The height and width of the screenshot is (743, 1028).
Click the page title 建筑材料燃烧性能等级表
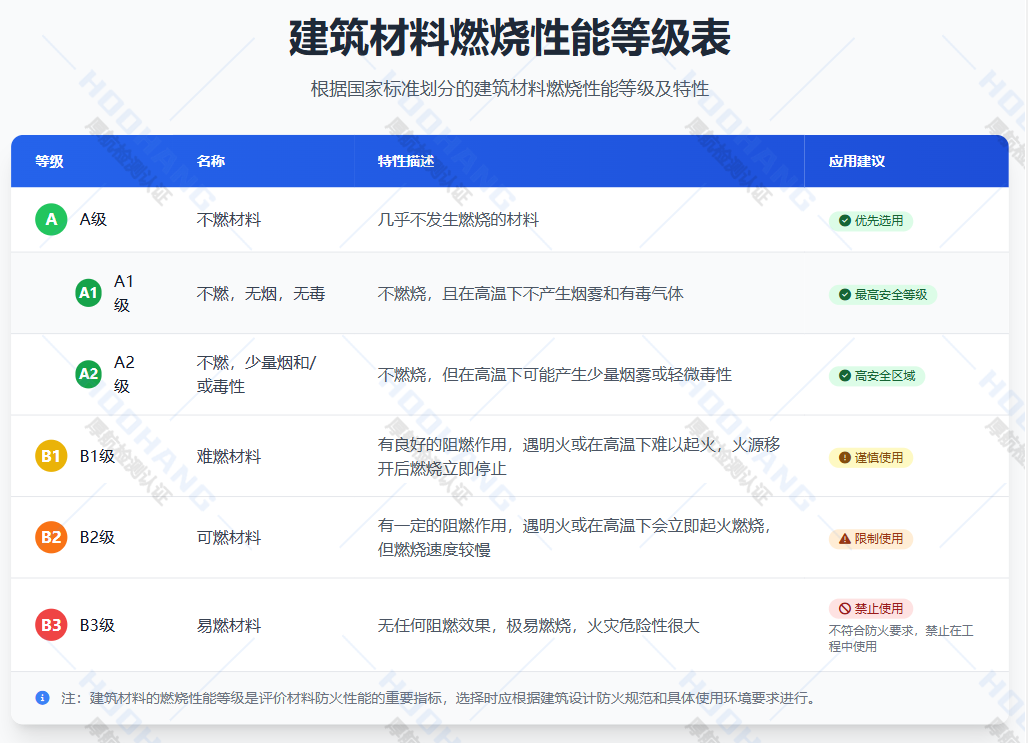pyautogui.click(x=509, y=38)
